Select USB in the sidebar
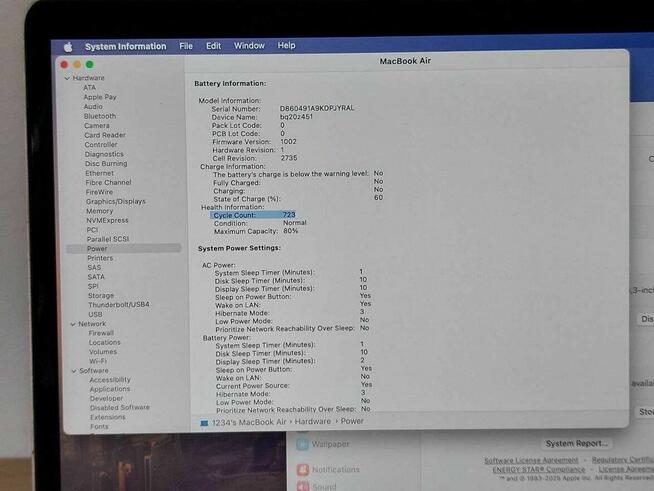Viewport: 654px width, 491px height. pyautogui.click(x=95, y=314)
